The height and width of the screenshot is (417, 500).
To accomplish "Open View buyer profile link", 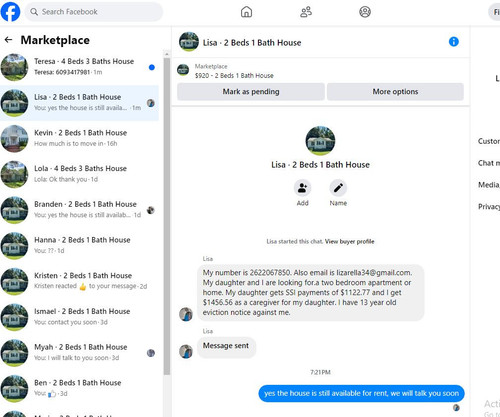I will [349, 241].
